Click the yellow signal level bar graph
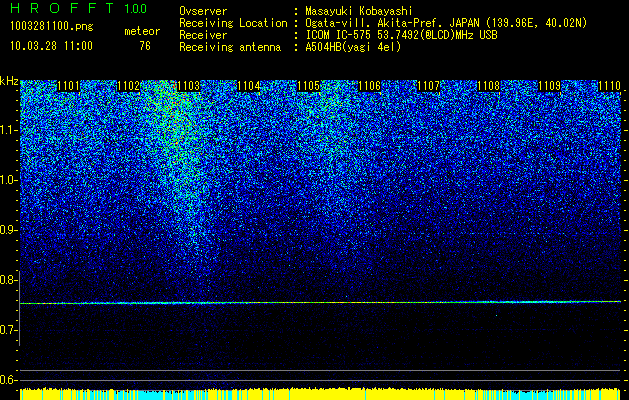The image size is (629, 400). [x=320, y=394]
